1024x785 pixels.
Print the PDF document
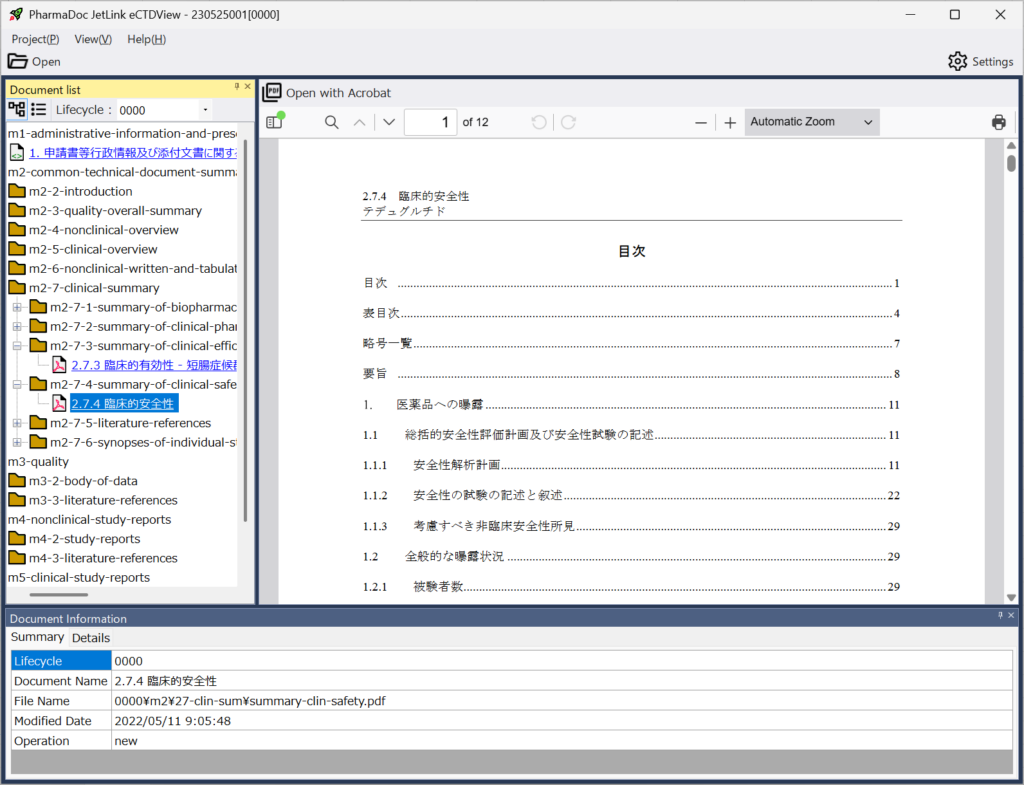point(998,123)
